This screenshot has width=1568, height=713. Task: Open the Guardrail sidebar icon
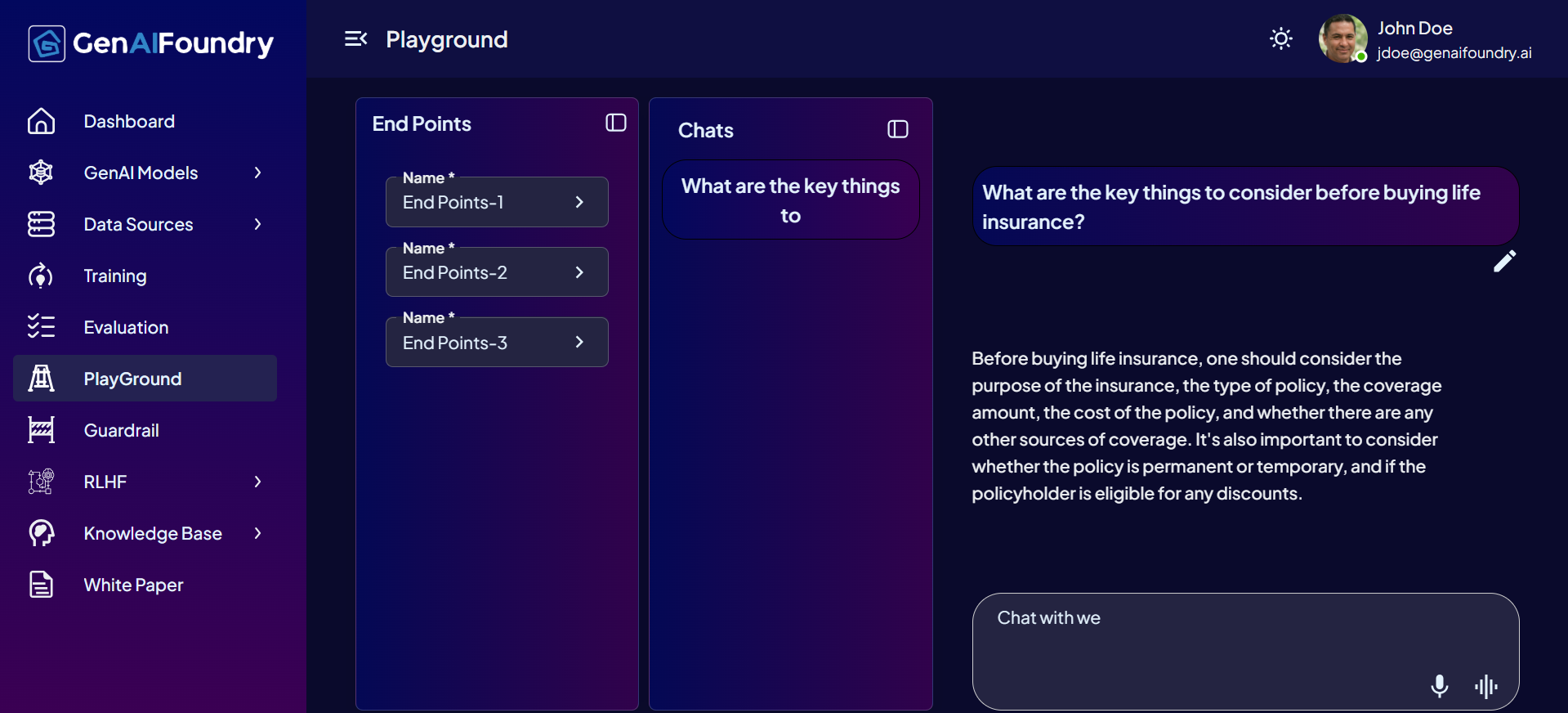click(x=41, y=430)
